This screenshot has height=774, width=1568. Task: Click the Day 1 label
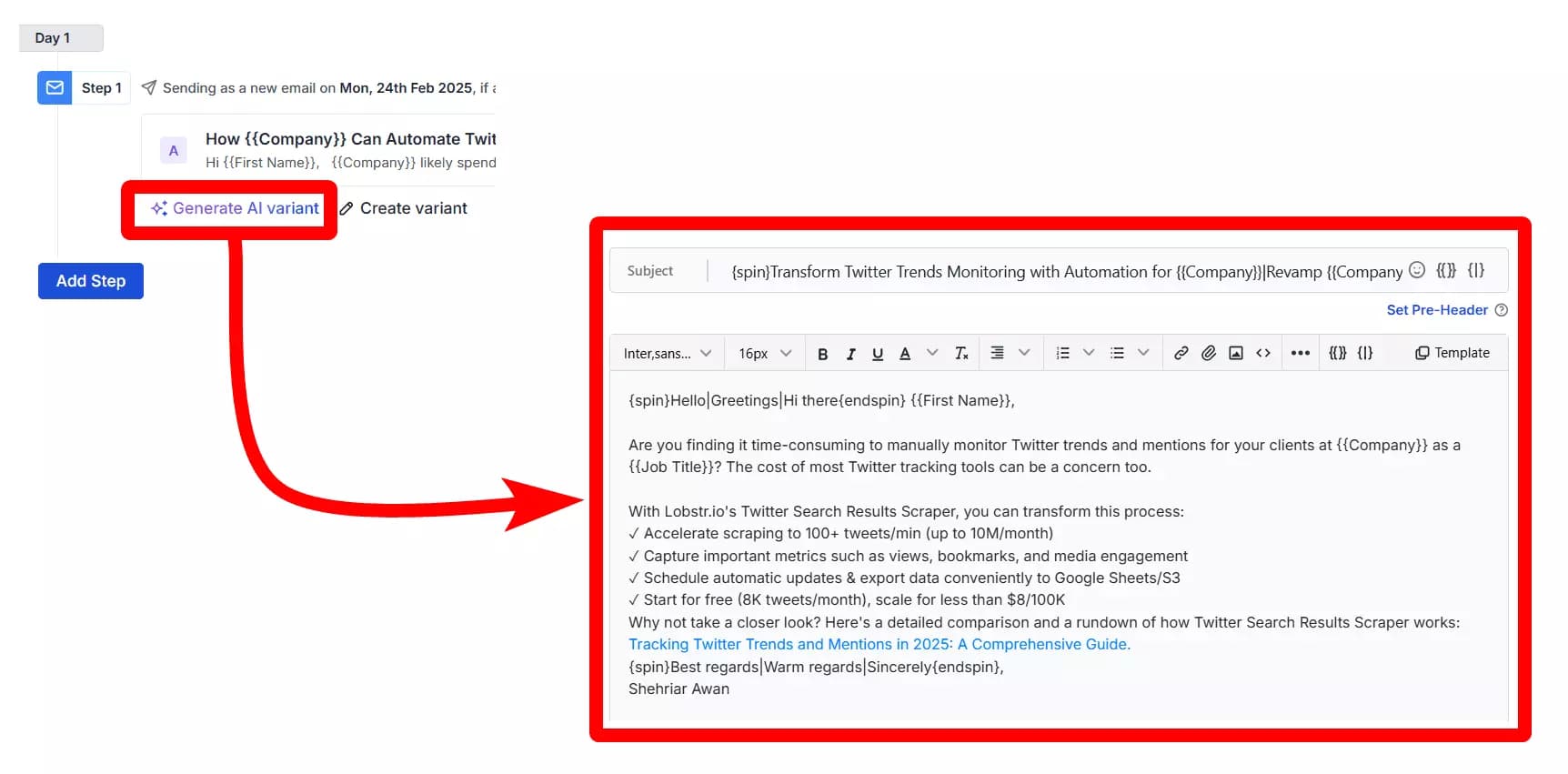(x=61, y=38)
